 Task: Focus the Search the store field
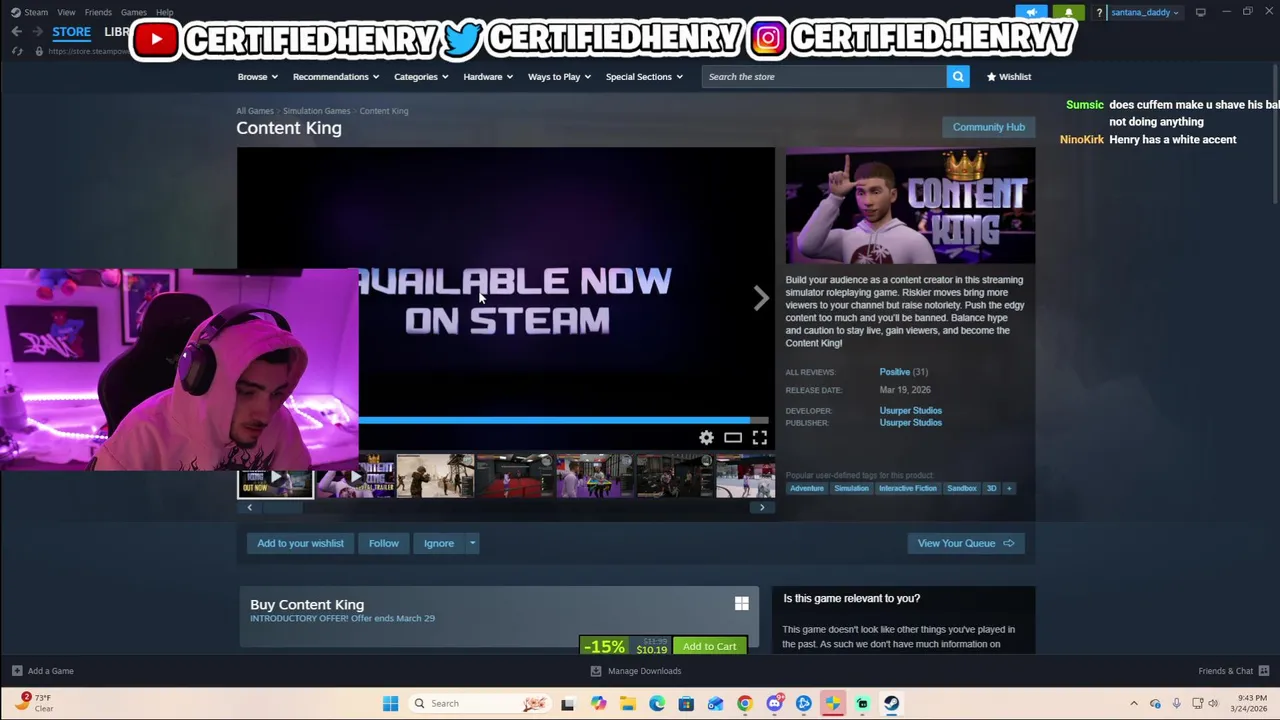click(x=824, y=77)
